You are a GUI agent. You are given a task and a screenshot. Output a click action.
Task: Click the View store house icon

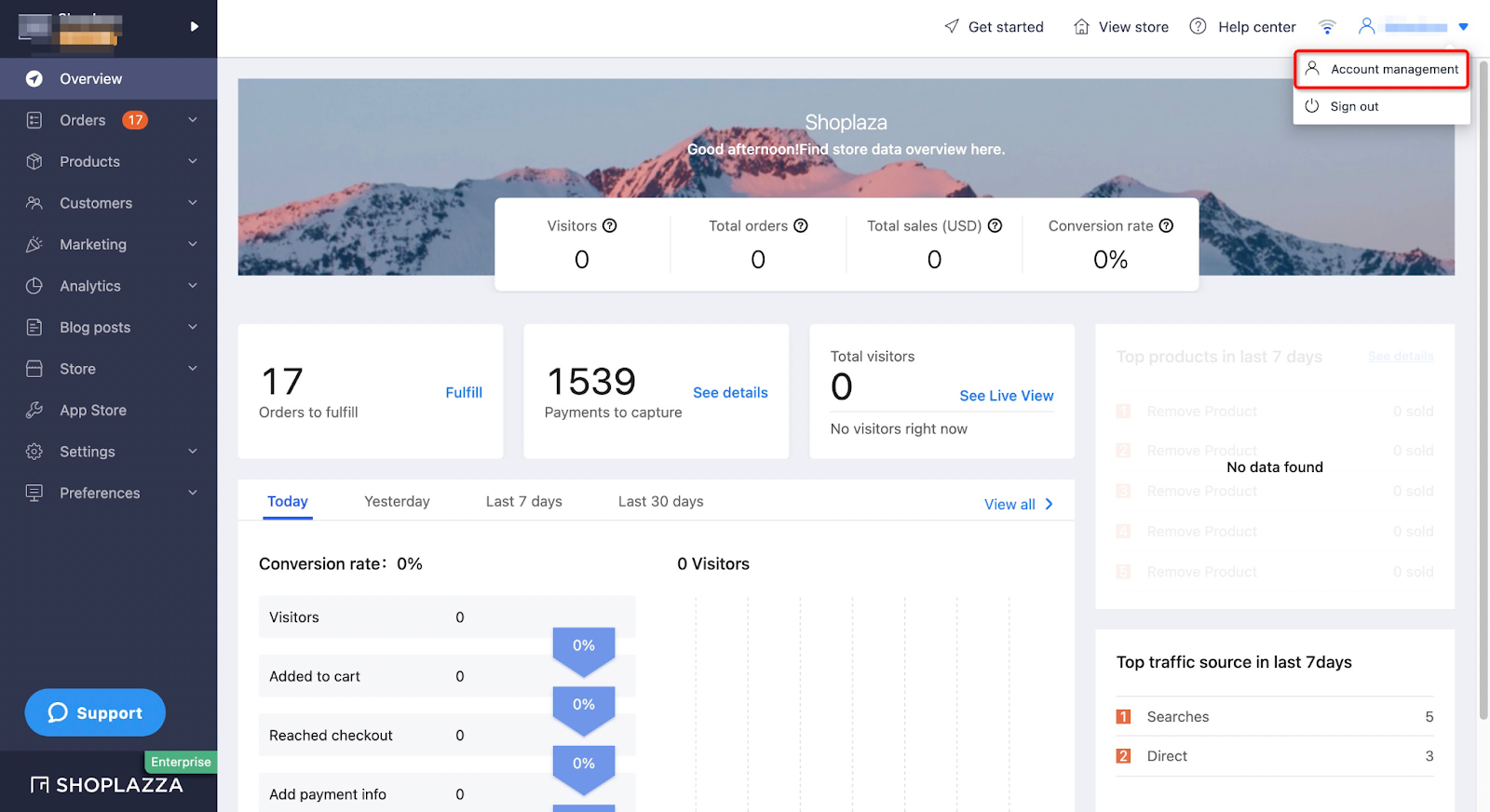[x=1081, y=26]
